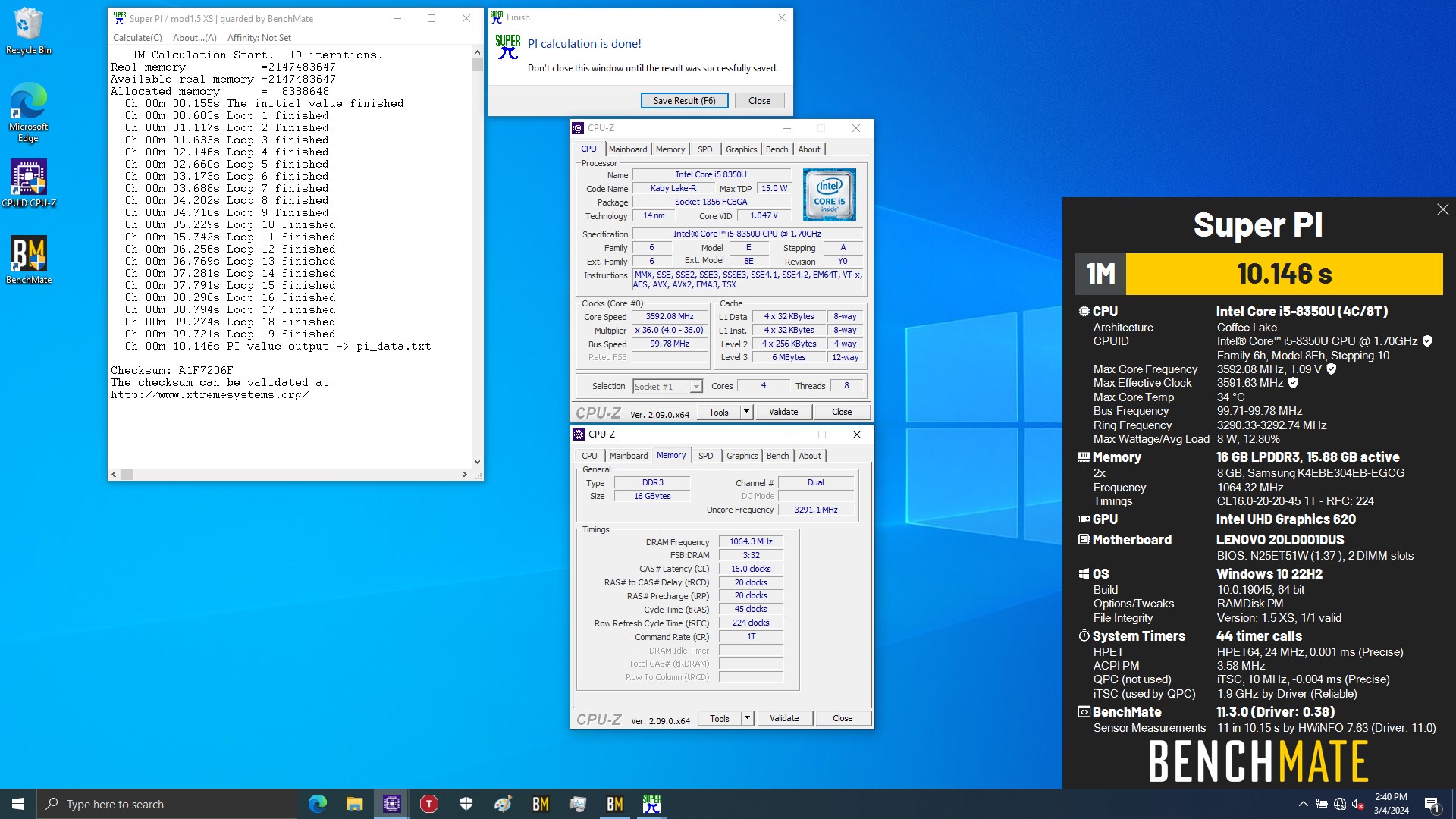Screen dimensions: 1456x819
Task: Switch to CPU tab in lower CPU-Z
Action: 590,456
